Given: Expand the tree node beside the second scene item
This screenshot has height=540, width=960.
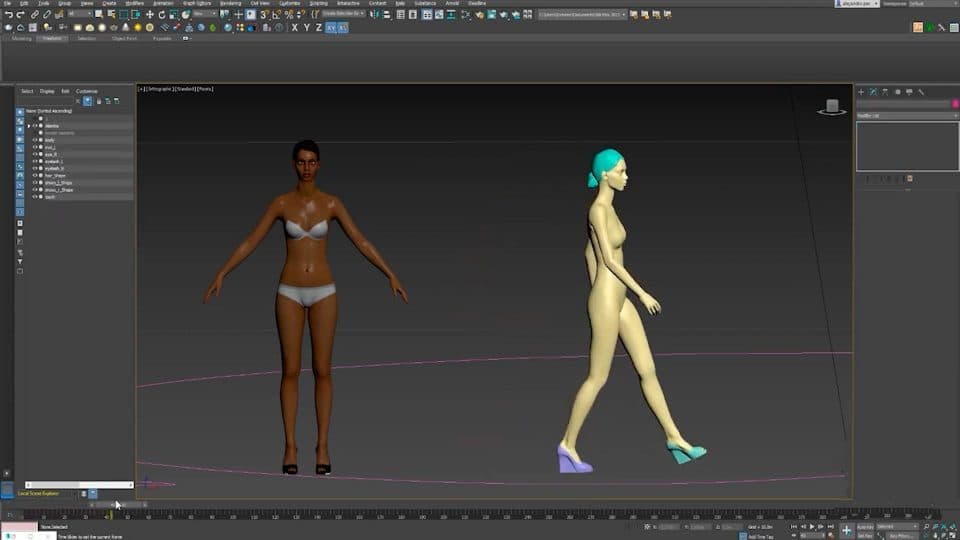Looking at the screenshot, I should [29, 126].
